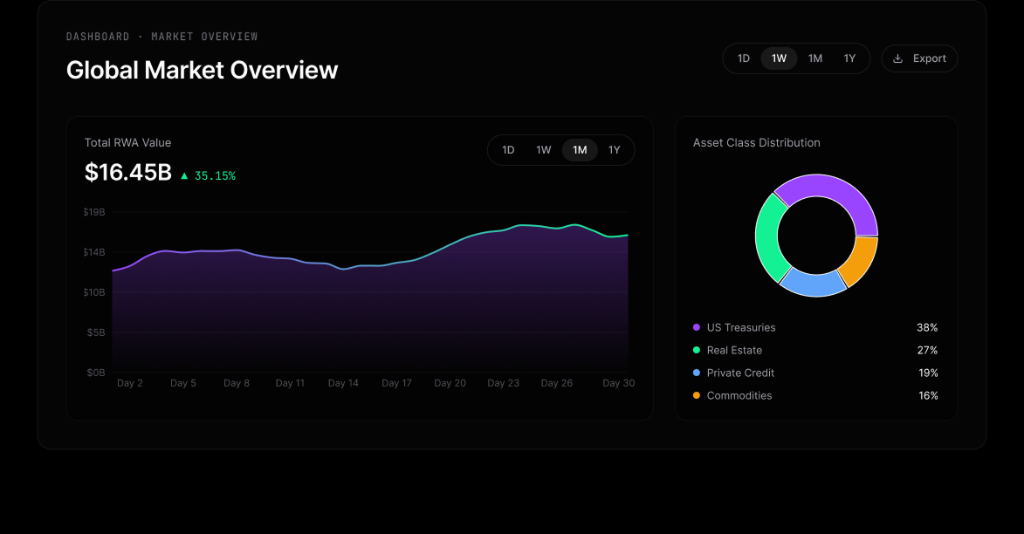The width and height of the screenshot is (1024, 534).
Task: Click the Export download icon
Action: pyautogui.click(x=898, y=59)
